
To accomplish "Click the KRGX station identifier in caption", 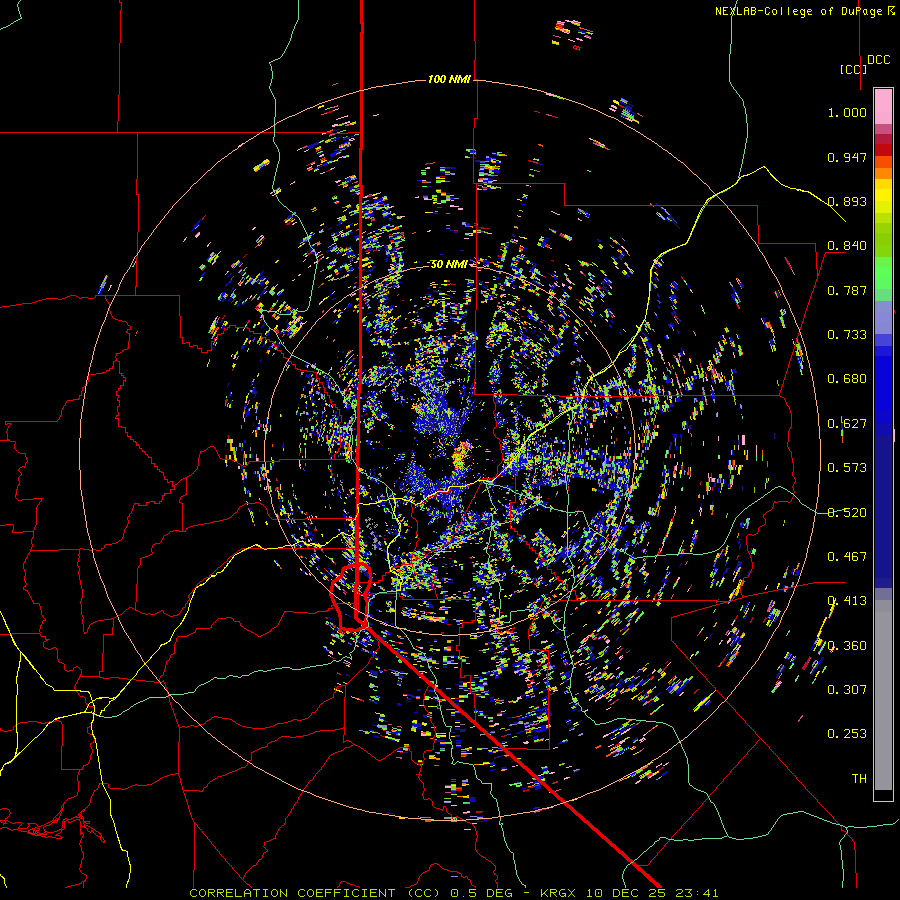I will pyautogui.click(x=559, y=893).
